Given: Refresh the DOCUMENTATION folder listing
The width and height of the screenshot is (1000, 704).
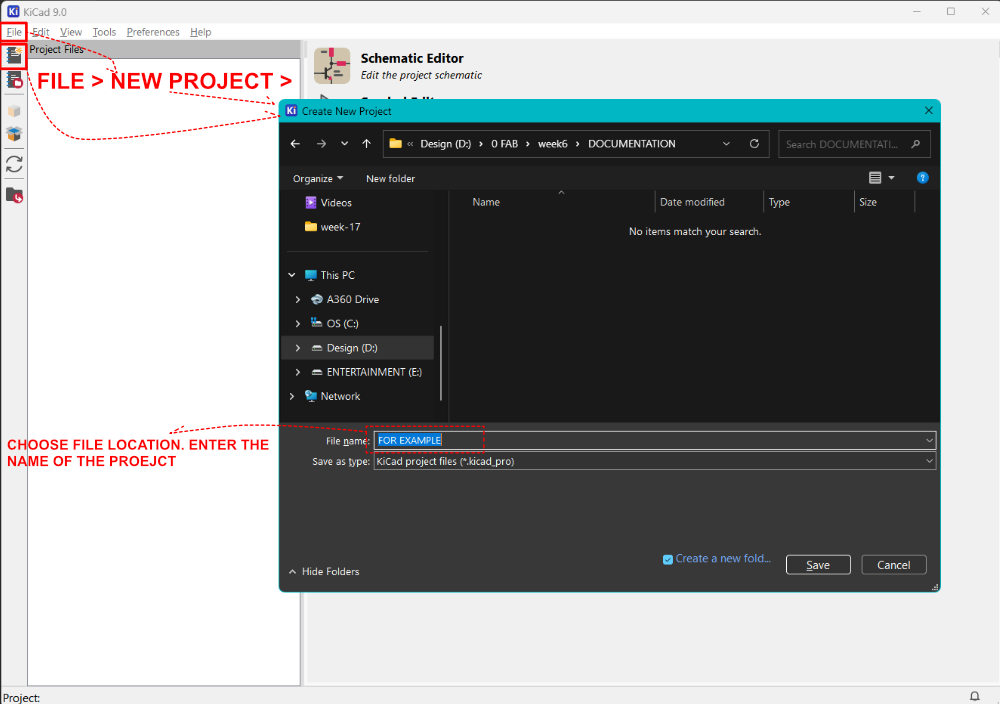Looking at the screenshot, I should point(754,144).
